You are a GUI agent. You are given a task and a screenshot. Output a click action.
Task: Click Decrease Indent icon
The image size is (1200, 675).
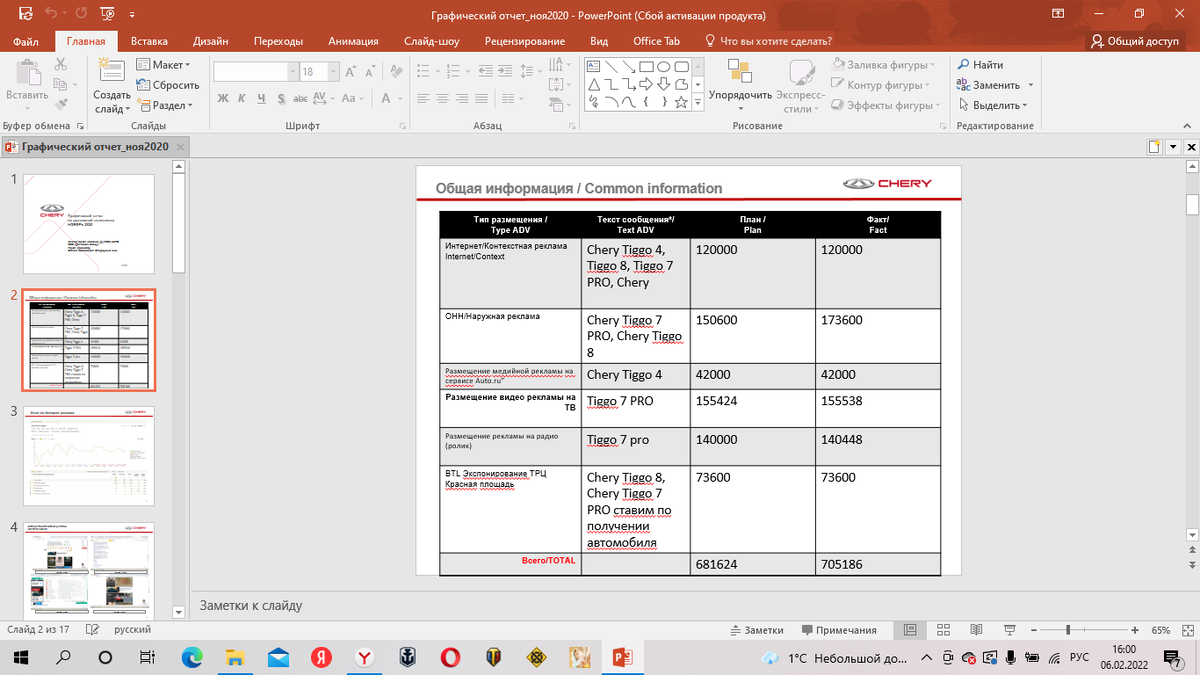click(x=485, y=72)
